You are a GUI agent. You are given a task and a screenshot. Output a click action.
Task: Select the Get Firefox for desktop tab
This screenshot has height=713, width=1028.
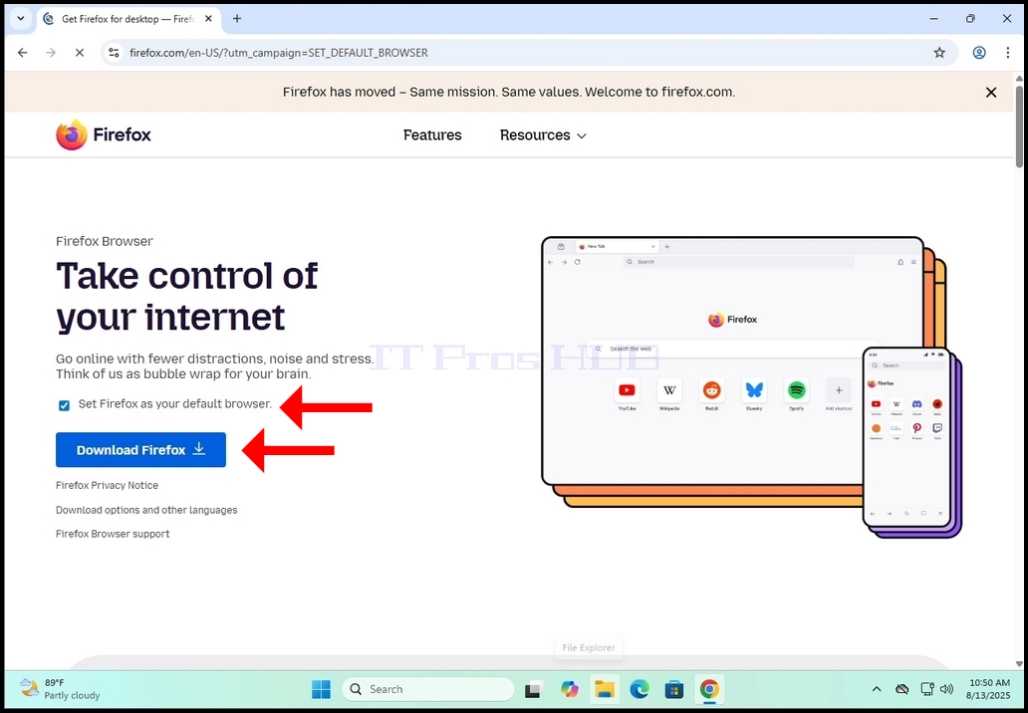128,19
